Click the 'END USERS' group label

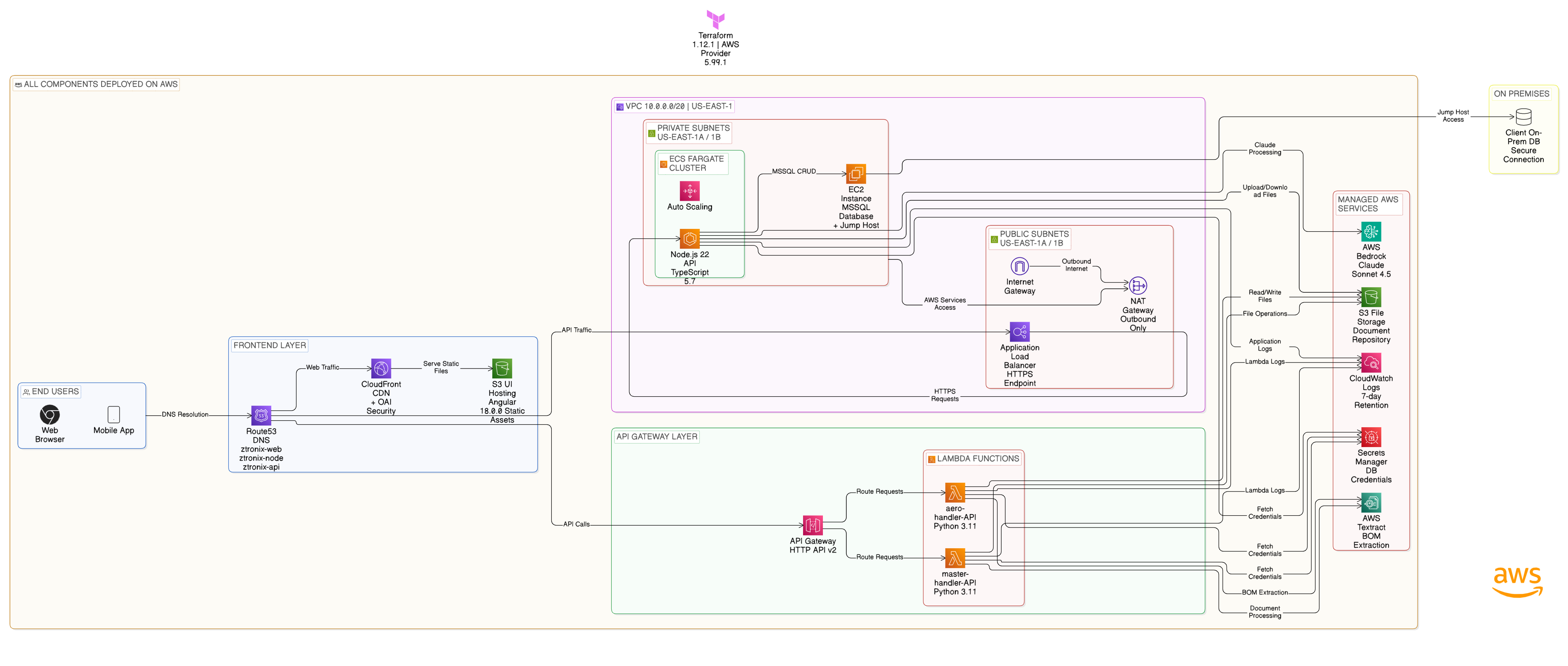click(x=51, y=392)
